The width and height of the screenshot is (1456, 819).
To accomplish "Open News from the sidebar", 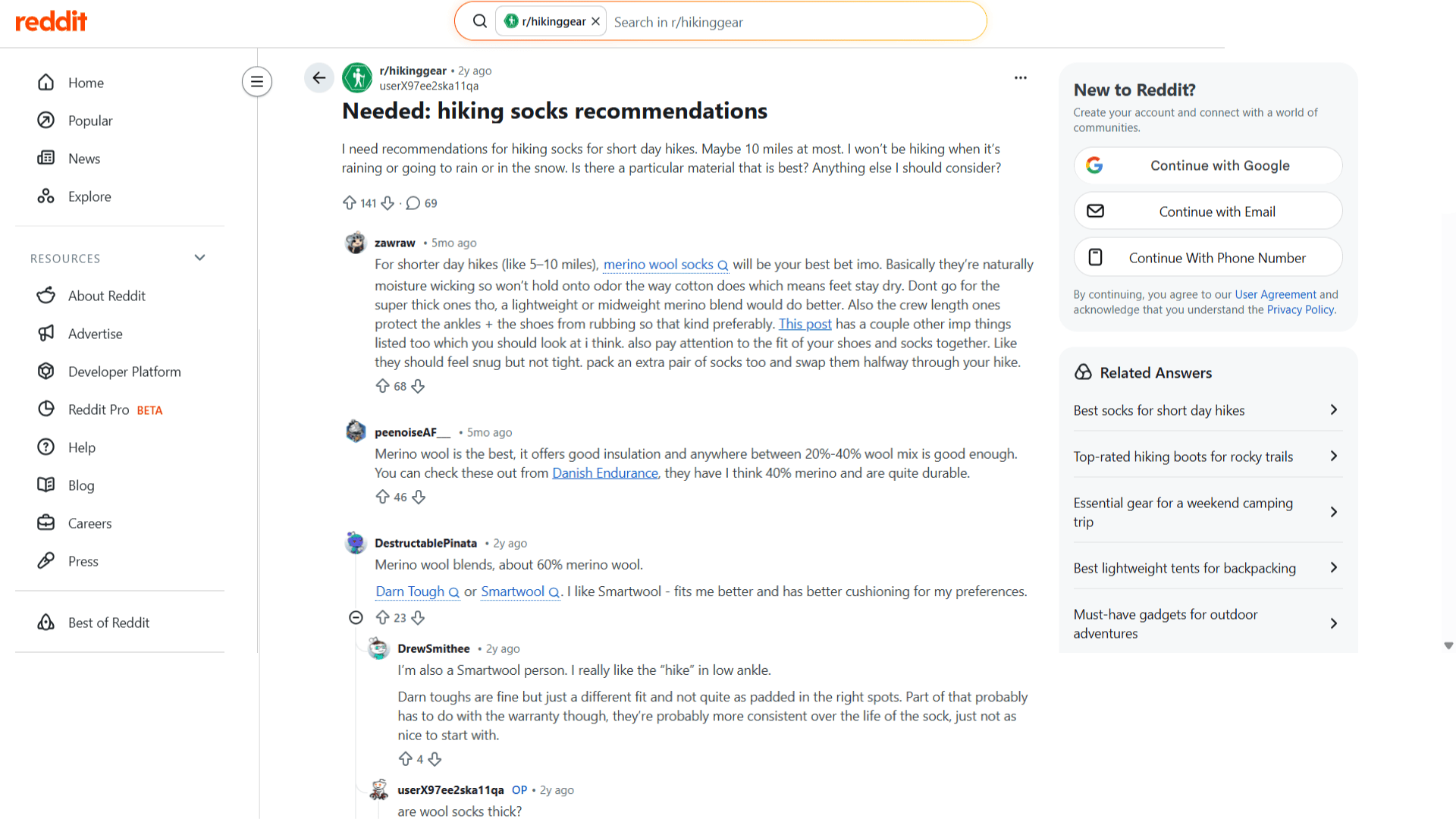I will [x=83, y=158].
